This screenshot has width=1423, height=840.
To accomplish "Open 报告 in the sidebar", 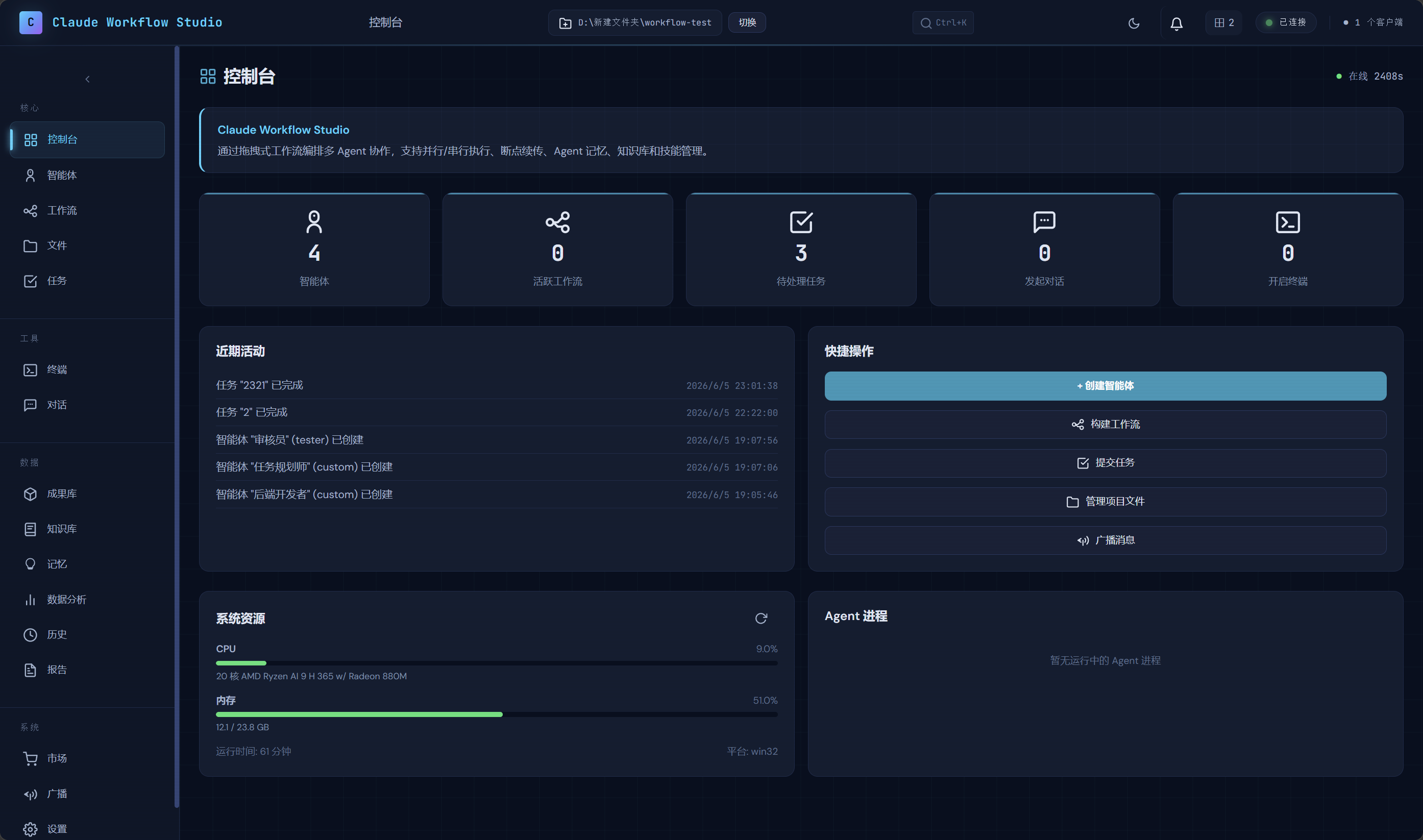I will 87,670.
